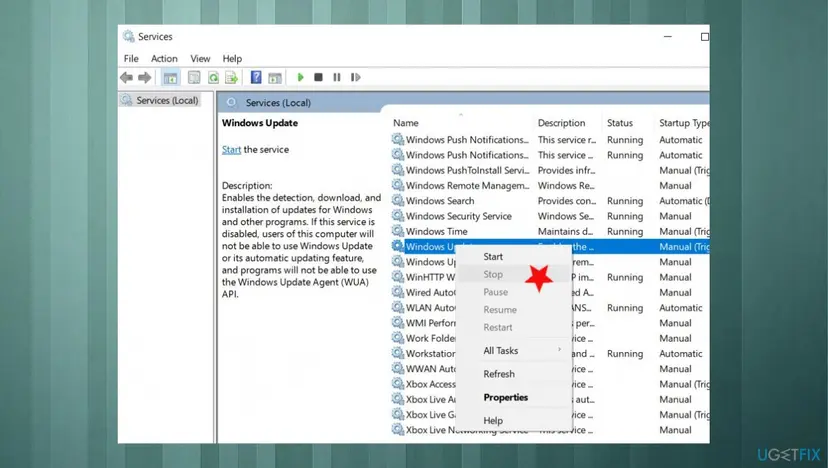The image size is (828, 468).
Task: Select the Windows Search service row
Action: 550,201
